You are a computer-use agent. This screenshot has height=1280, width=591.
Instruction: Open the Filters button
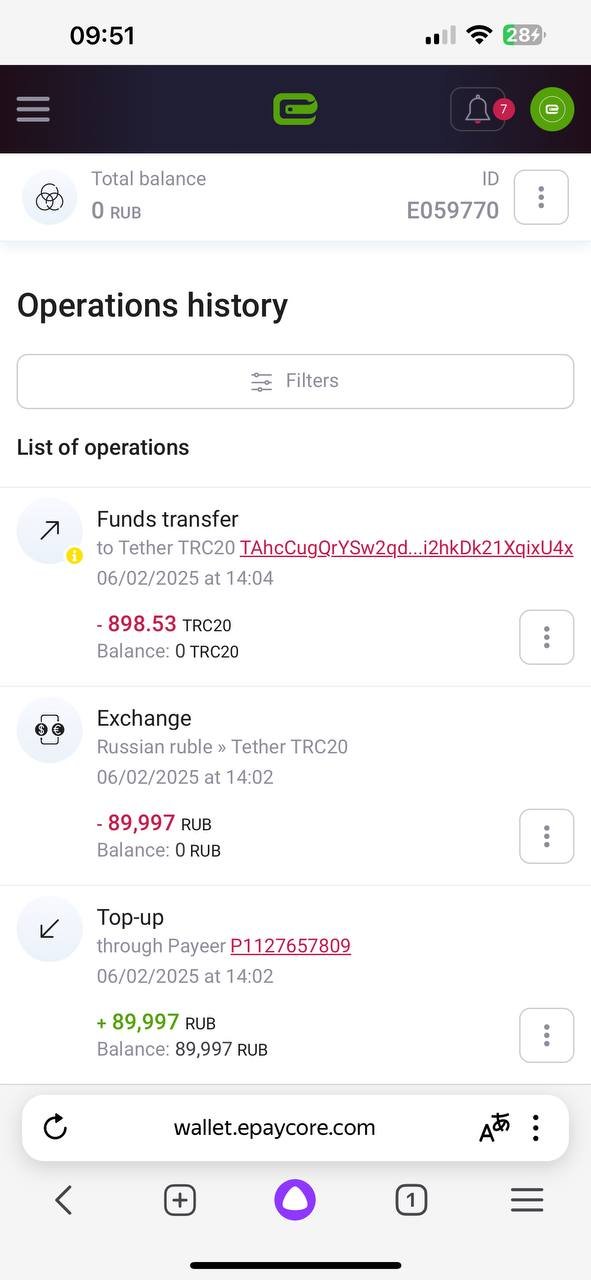point(295,381)
